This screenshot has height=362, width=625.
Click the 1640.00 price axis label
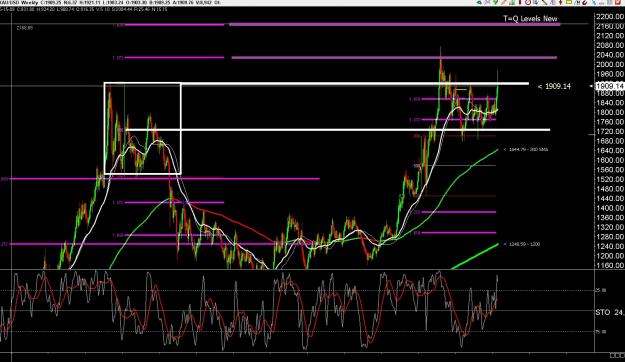pyautogui.click(x=610, y=151)
